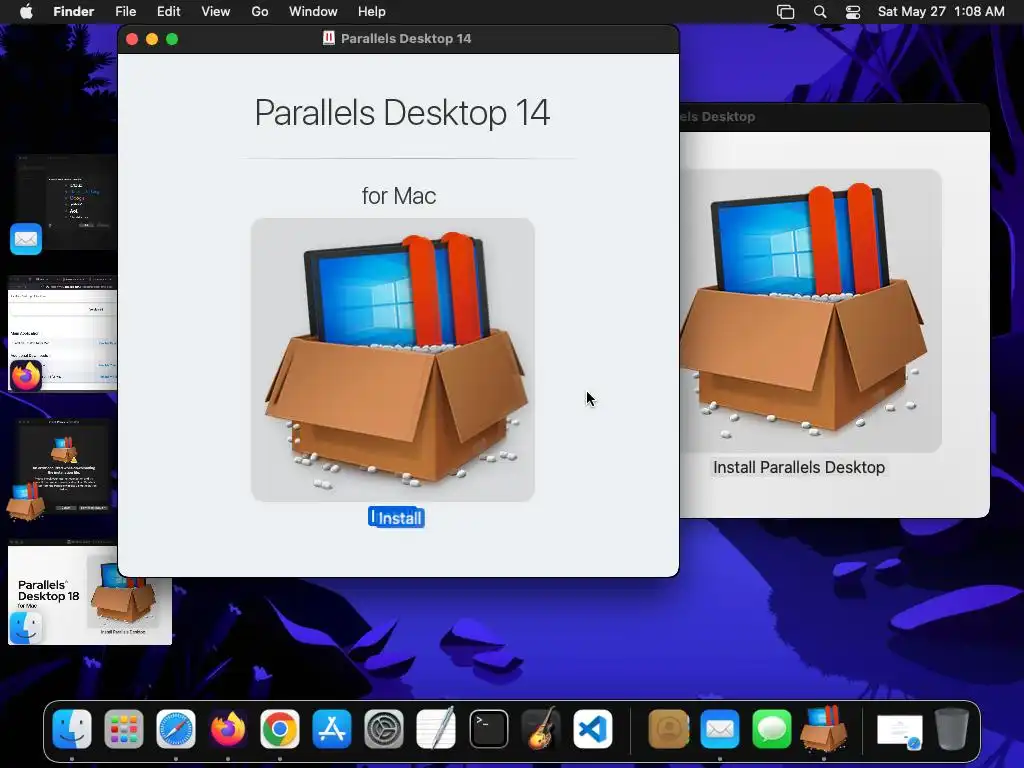Open TextEdit from the Dock
This screenshot has width=1024, height=768.
tap(436, 729)
